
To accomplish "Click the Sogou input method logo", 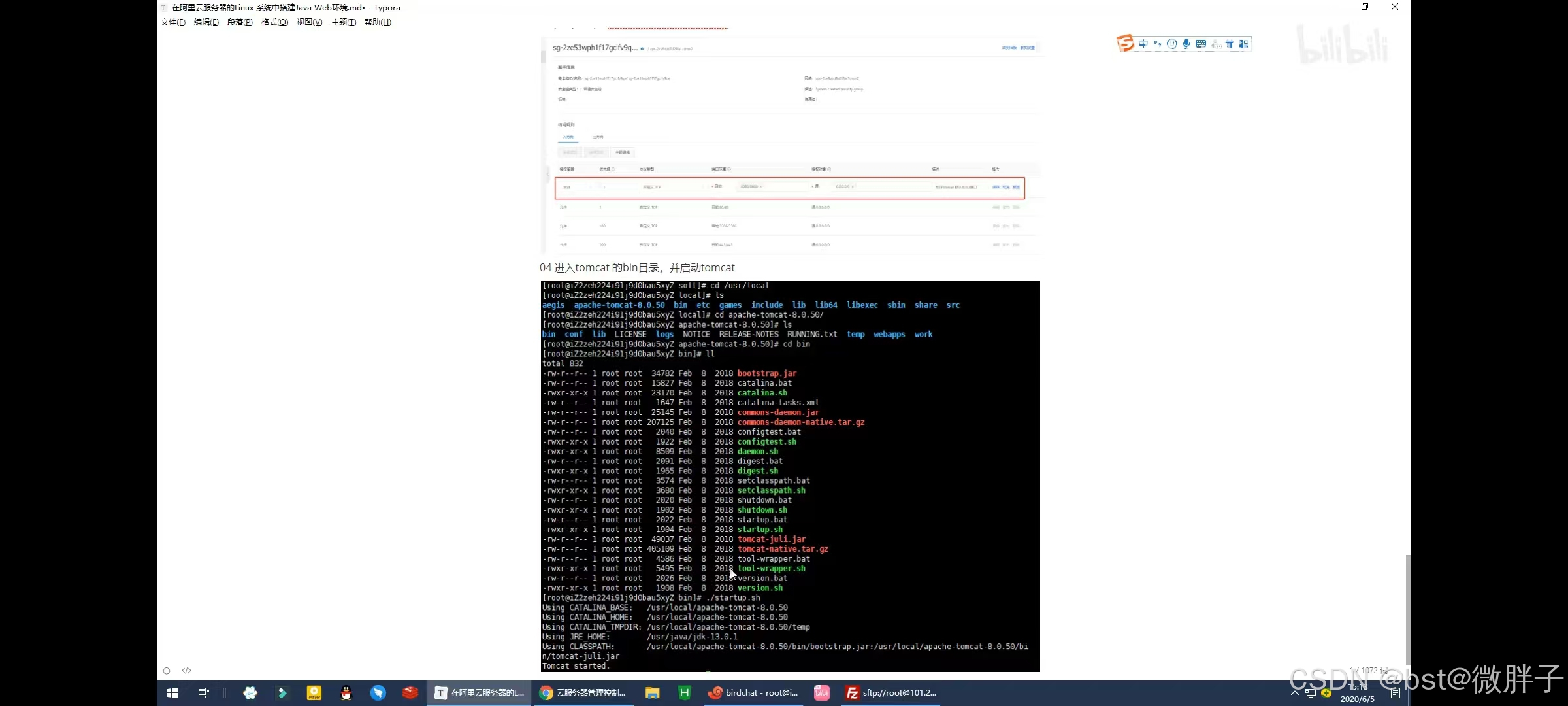I will point(1125,43).
